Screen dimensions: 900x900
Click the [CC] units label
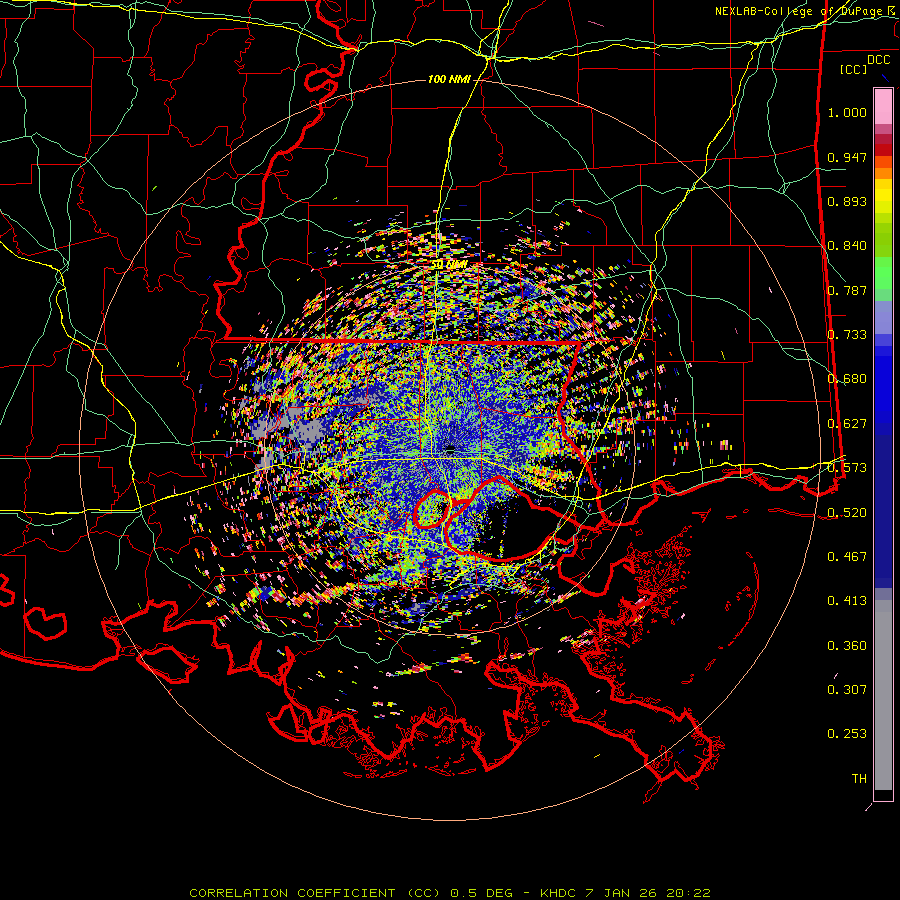(854, 69)
